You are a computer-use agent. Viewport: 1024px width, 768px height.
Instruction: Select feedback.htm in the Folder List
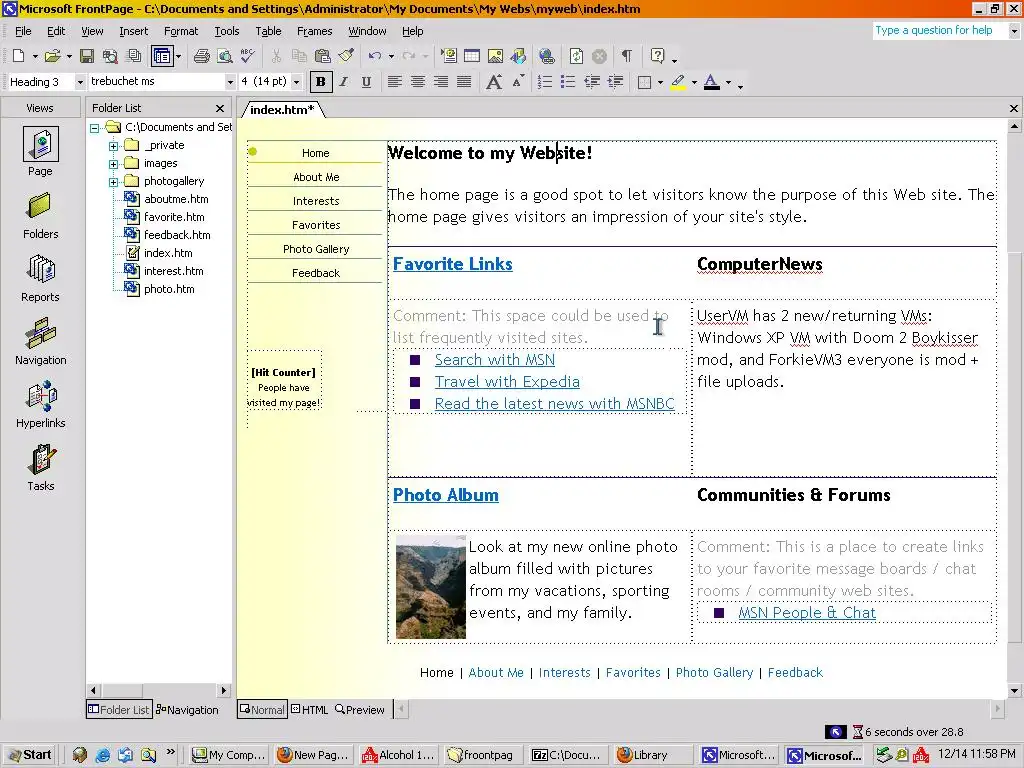(176, 235)
